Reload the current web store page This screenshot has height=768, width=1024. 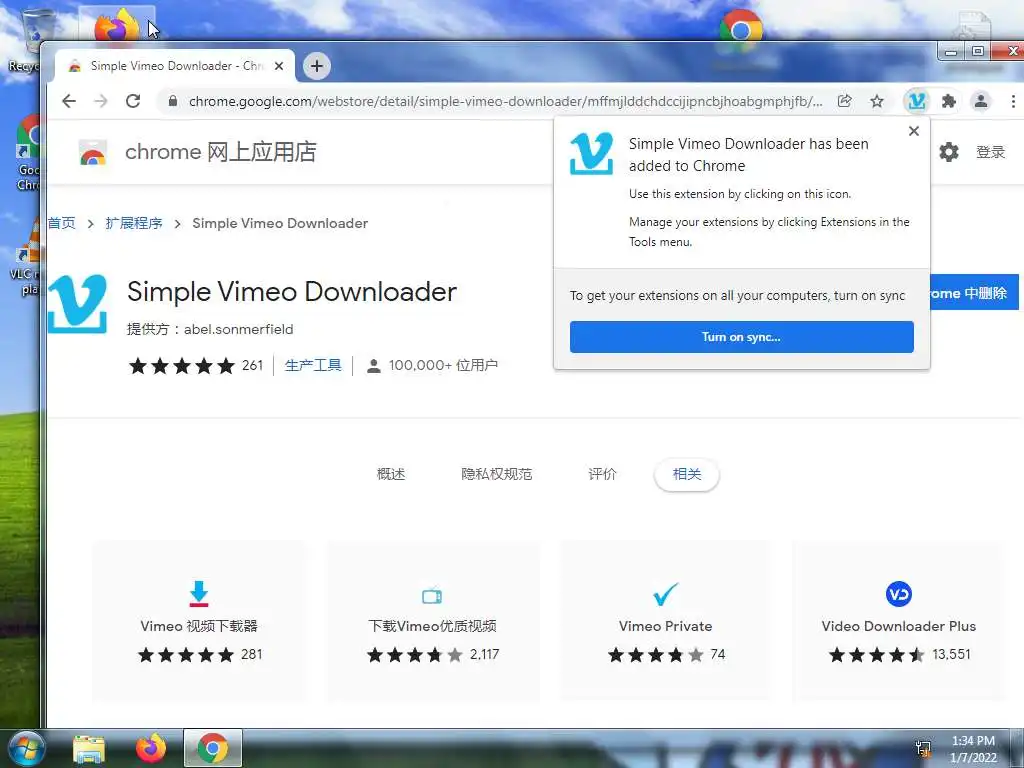(x=133, y=101)
